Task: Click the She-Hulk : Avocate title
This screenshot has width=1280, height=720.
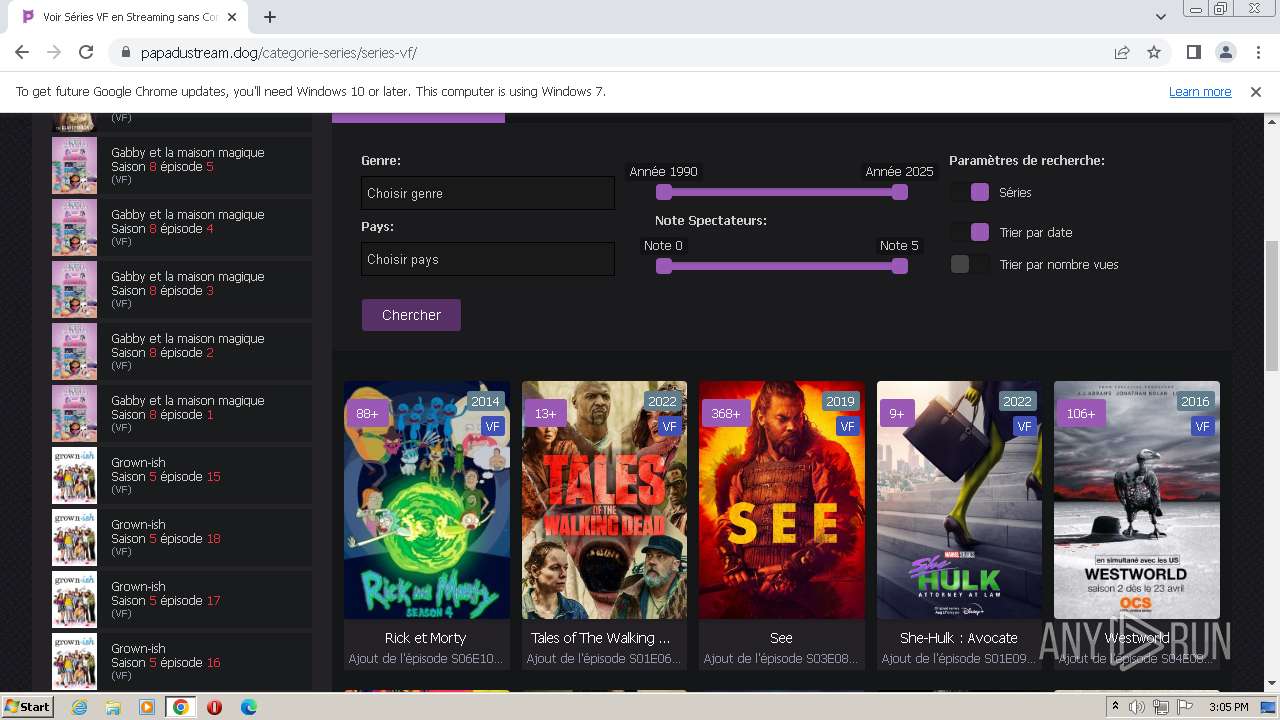Action: click(x=959, y=638)
